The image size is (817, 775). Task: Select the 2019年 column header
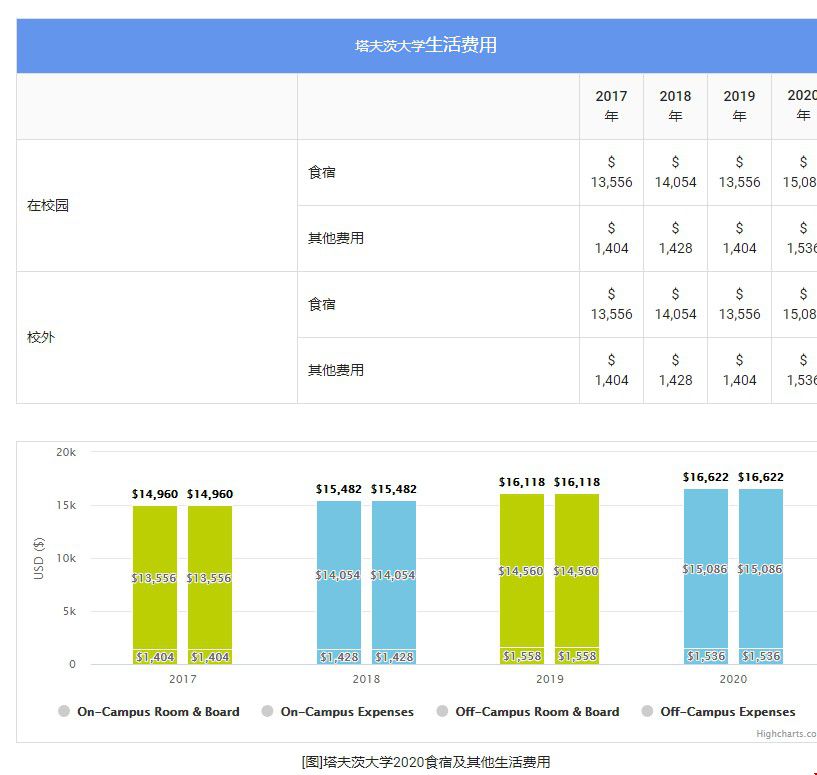tap(739, 106)
